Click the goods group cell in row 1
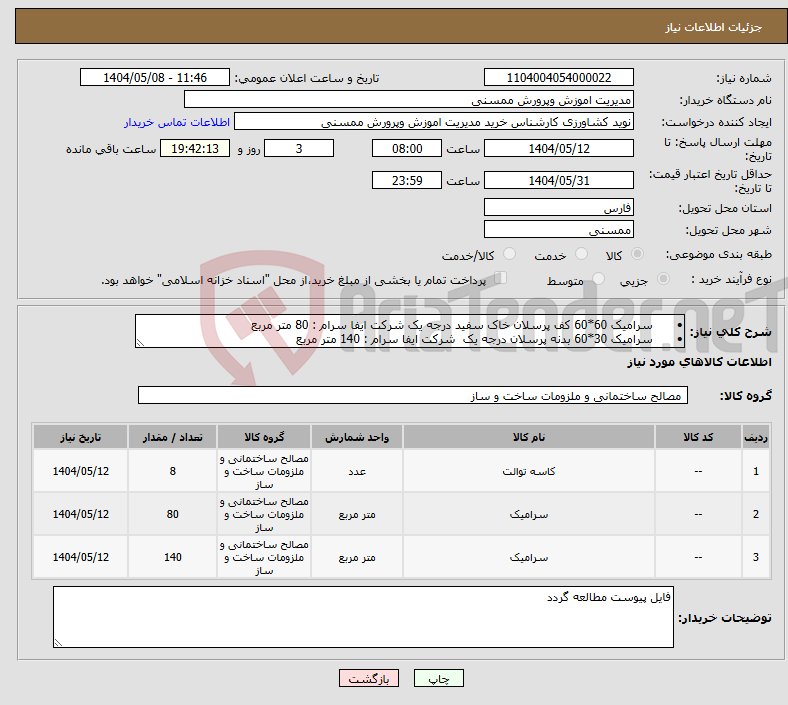788x705 pixels. point(264,471)
